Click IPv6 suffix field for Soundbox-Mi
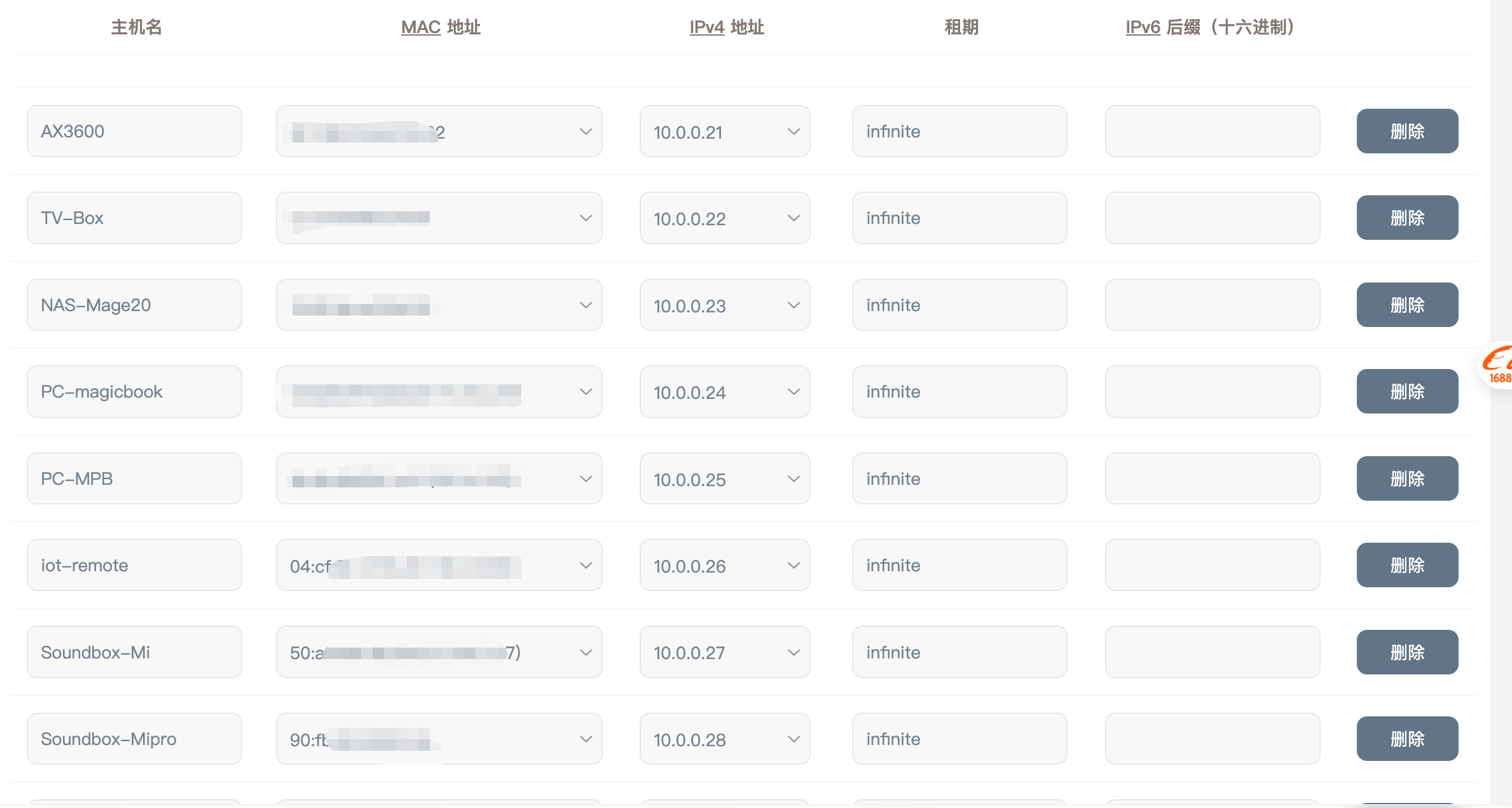The width and height of the screenshot is (1512, 808). [1212, 653]
